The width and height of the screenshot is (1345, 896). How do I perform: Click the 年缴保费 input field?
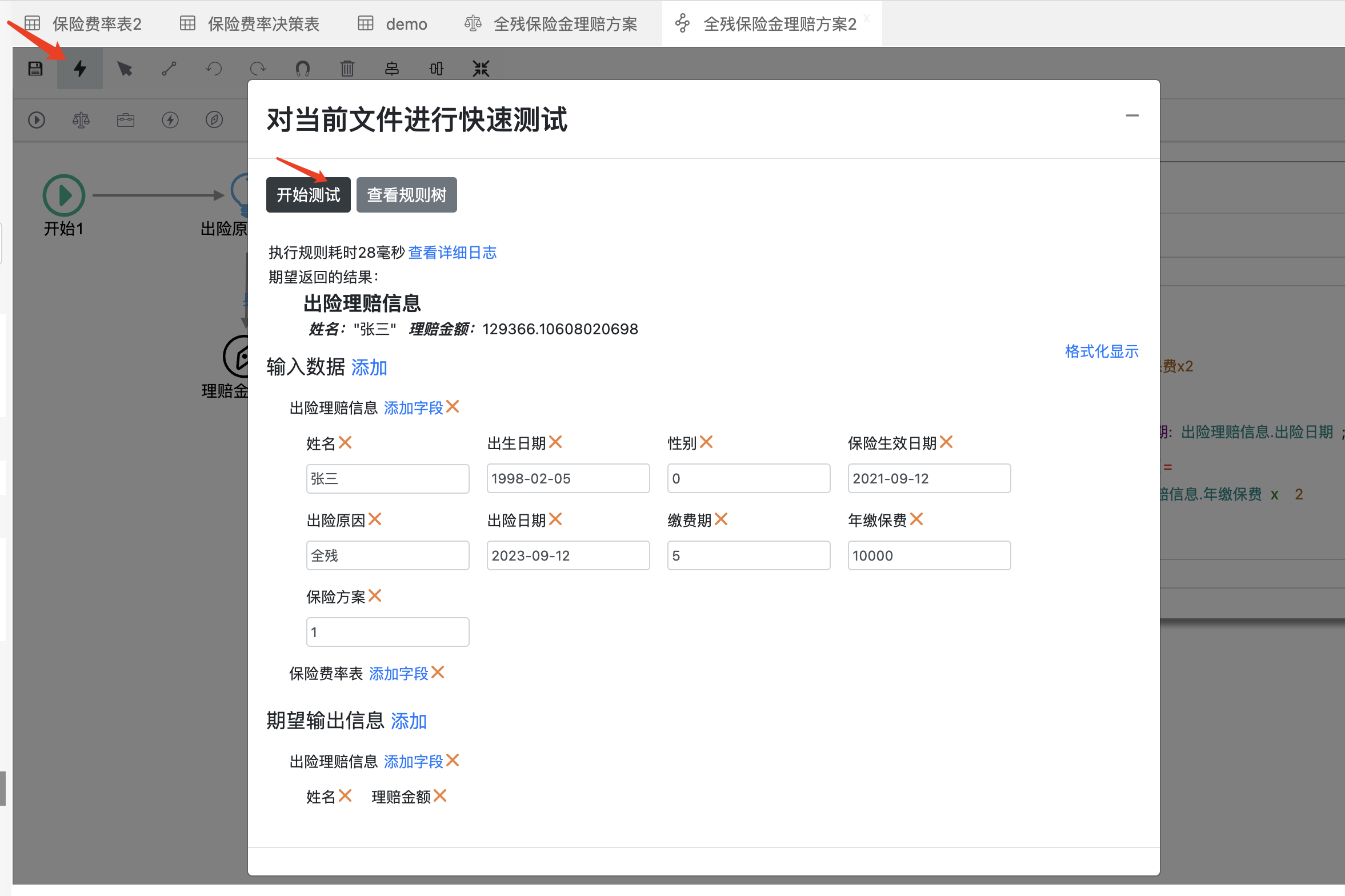928,555
